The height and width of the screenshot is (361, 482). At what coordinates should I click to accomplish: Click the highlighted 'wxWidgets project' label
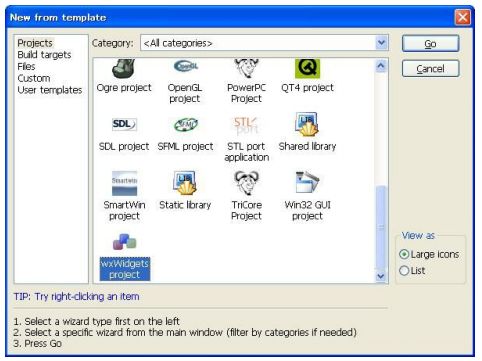point(125,269)
